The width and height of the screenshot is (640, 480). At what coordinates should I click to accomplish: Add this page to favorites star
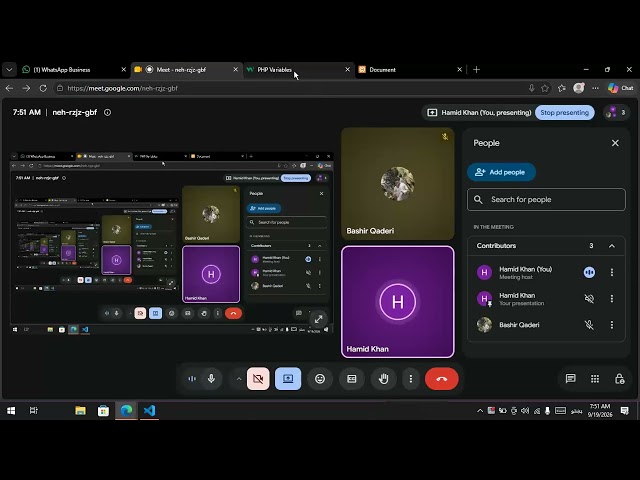545,88
